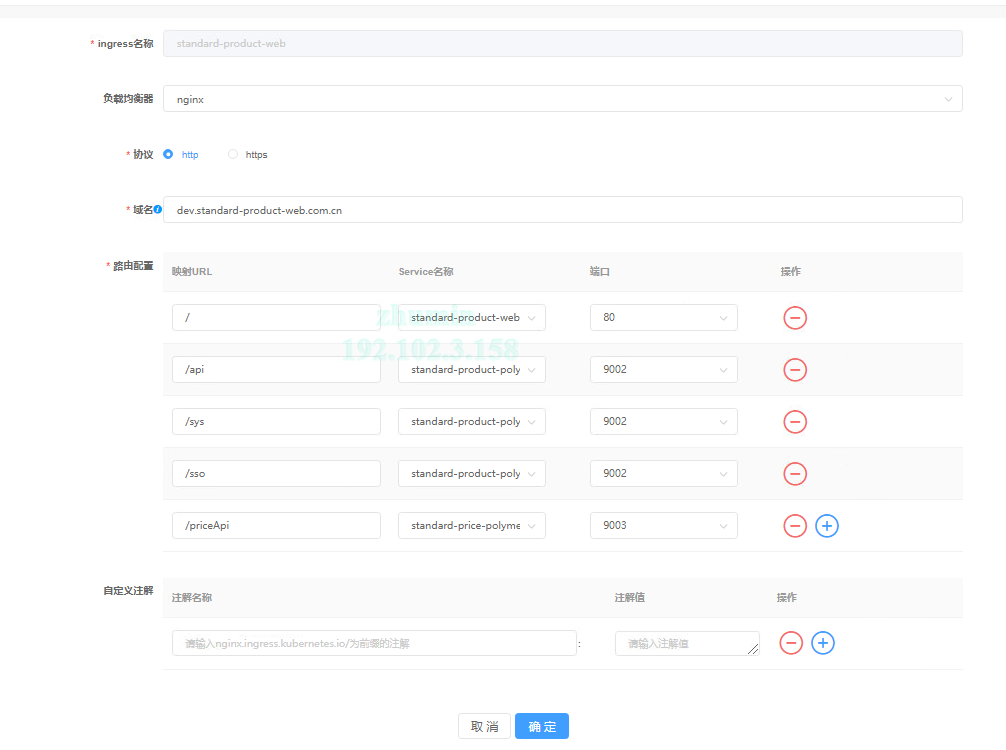
Task: Remove the /sso route row
Action: tap(794, 473)
